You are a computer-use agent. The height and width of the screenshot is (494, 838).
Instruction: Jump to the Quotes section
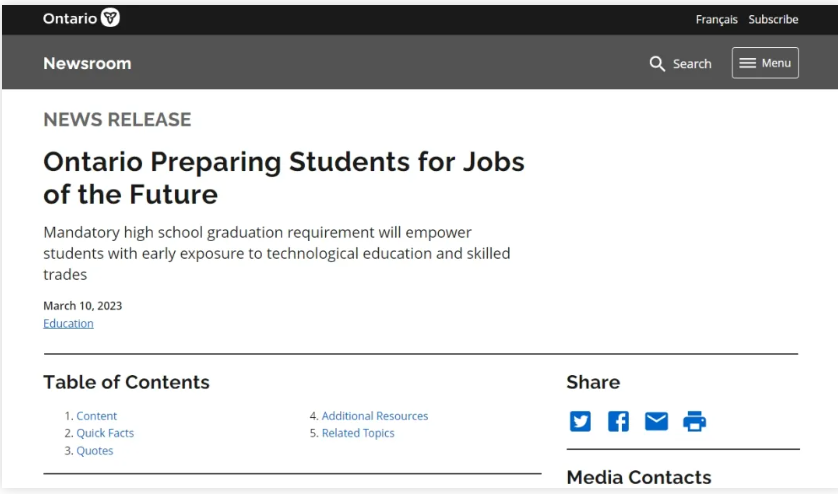[95, 451]
